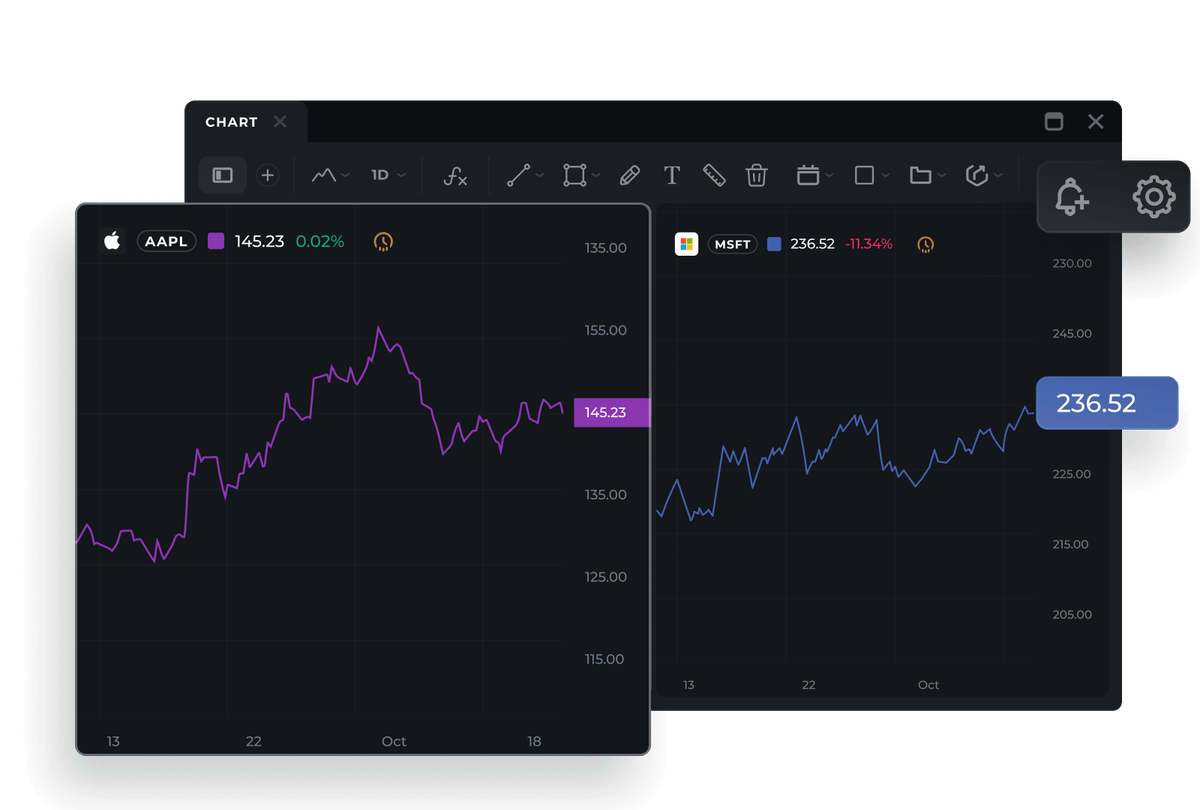The height and width of the screenshot is (810, 1200).
Task: Click the green 0.02% change value
Action: pos(320,241)
